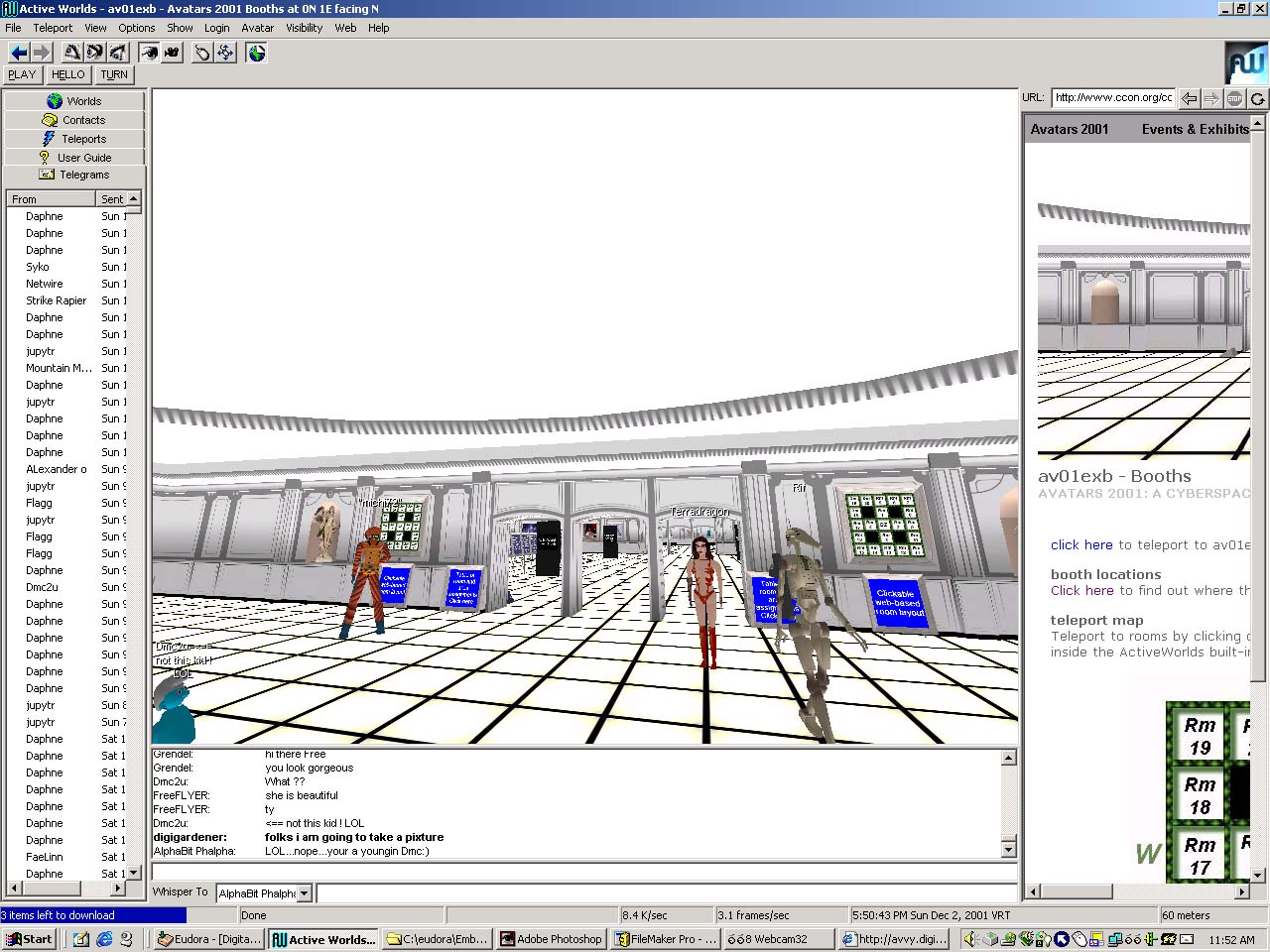1270x952 pixels.
Task: Click the URL address field
Action: [1112, 97]
